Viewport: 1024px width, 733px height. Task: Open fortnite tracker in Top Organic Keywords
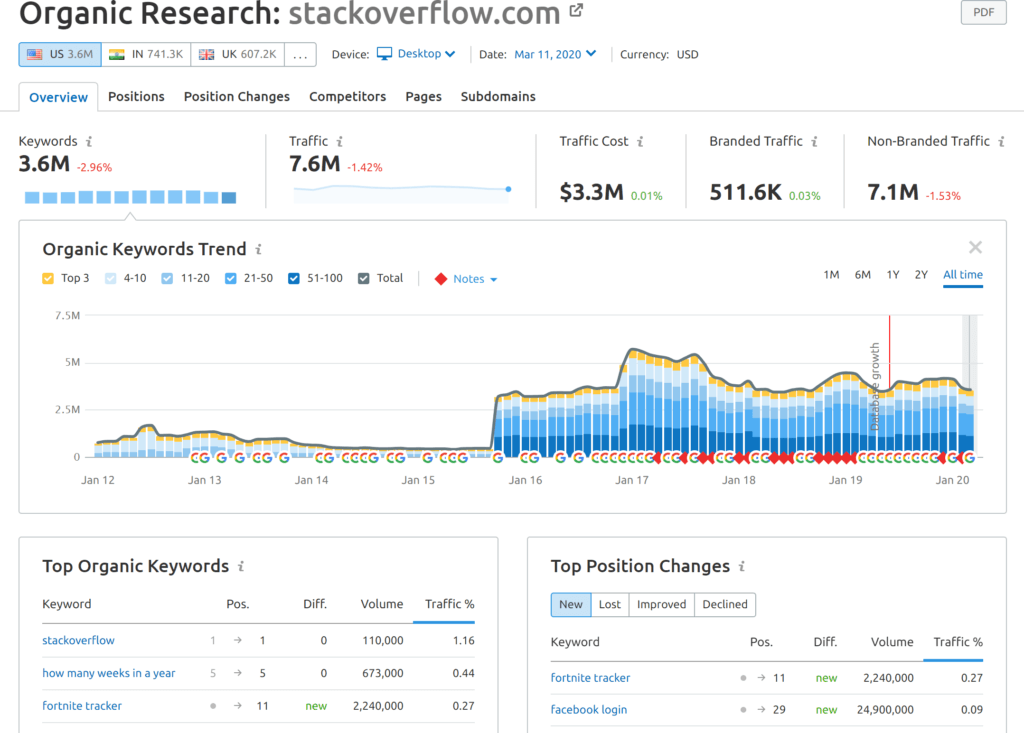82,706
